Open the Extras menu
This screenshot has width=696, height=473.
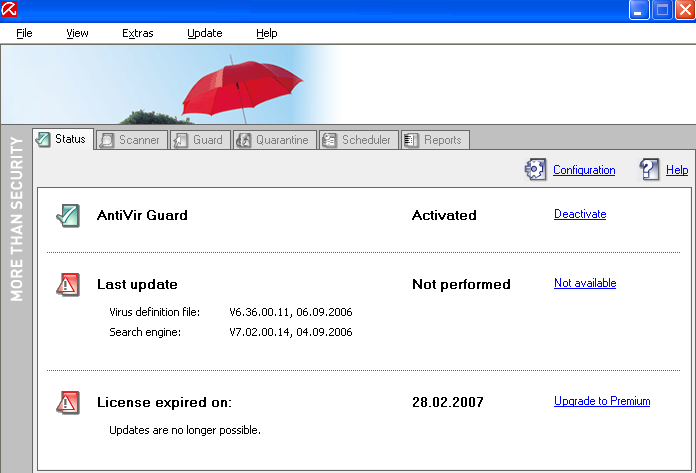point(138,33)
